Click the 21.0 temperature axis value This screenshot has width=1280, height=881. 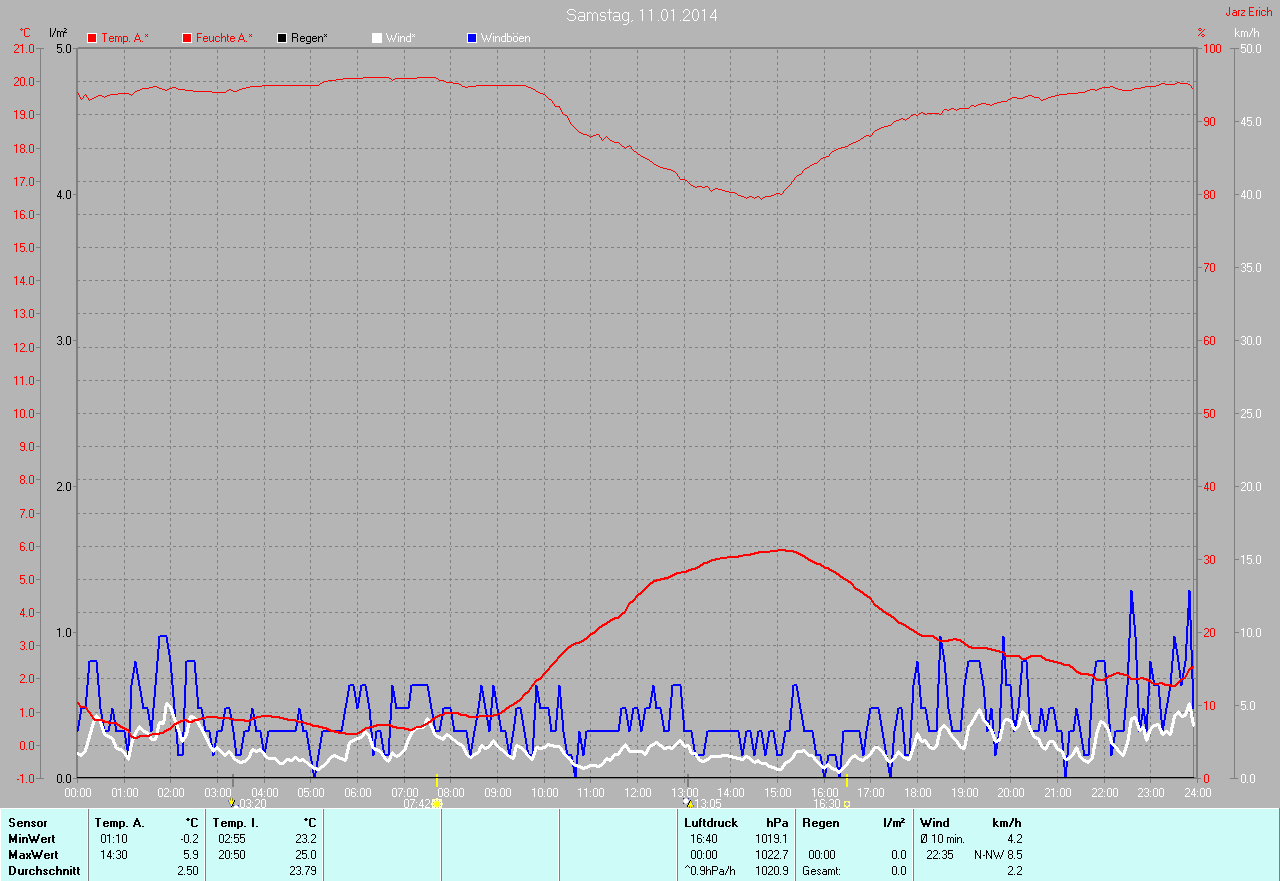[x=23, y=48]
